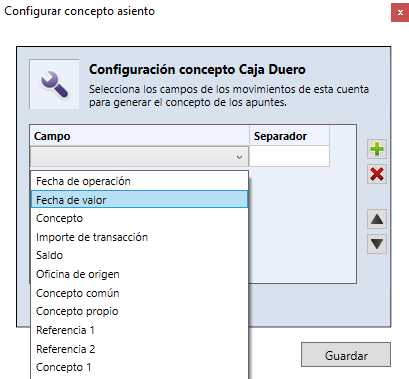The image size is (409, 379).
Task: Close the Configurar concepto asiento dialog
Action: pyautogui.click(x=400, y=13)
